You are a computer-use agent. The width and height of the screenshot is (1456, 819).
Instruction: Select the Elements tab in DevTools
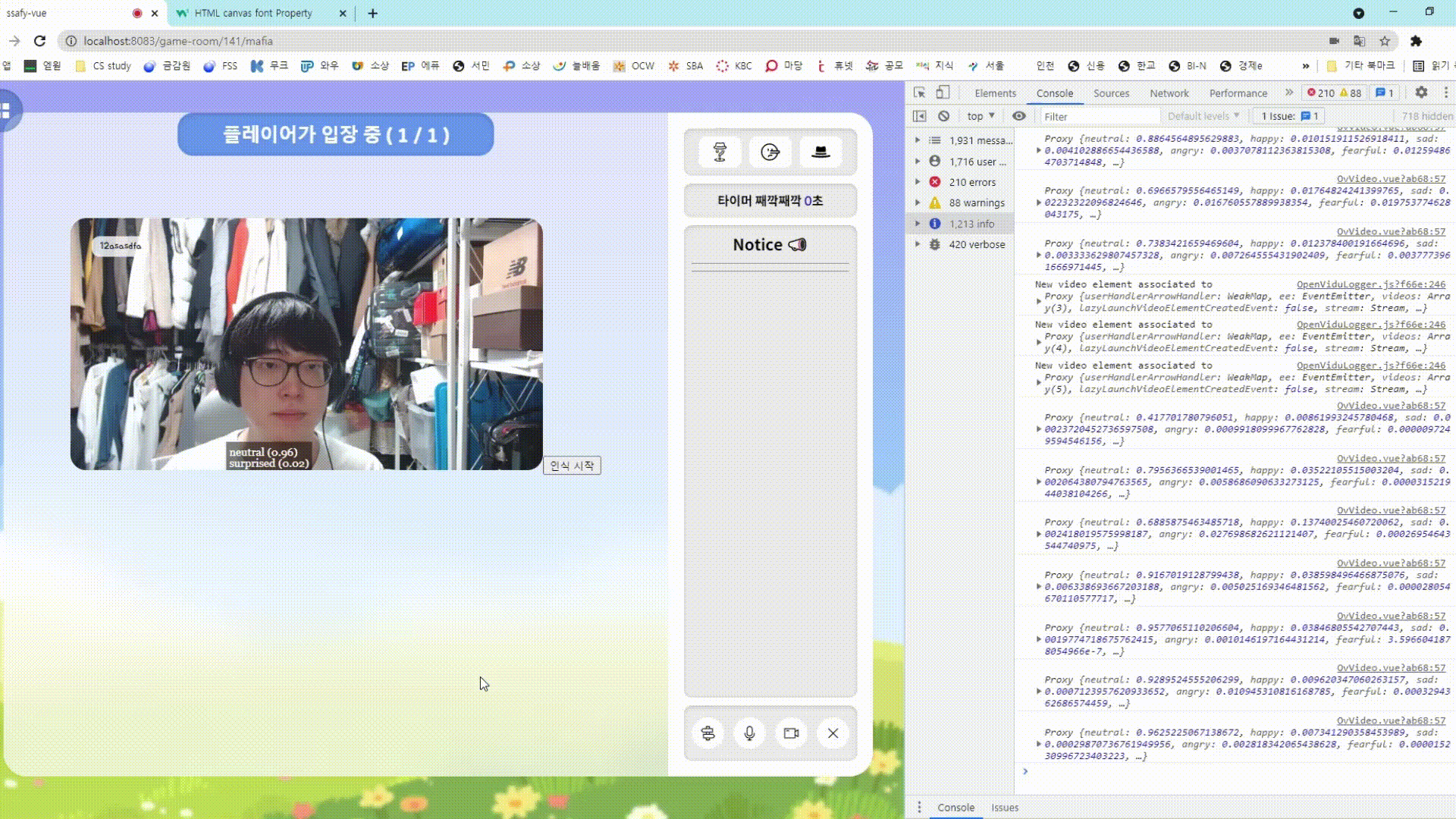994,93
